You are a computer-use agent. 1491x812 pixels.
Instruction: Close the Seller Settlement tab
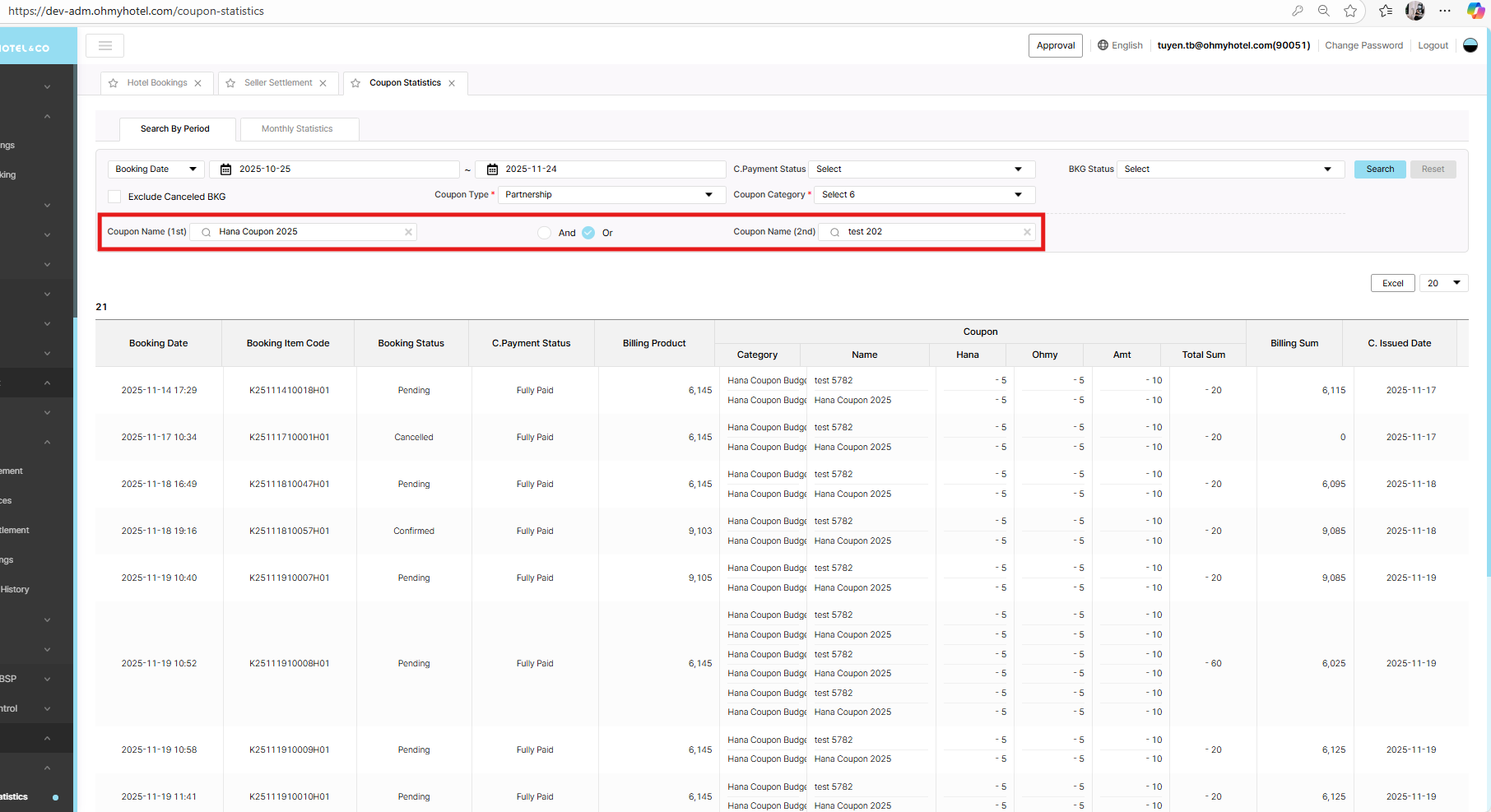click(x=323, y=83)
